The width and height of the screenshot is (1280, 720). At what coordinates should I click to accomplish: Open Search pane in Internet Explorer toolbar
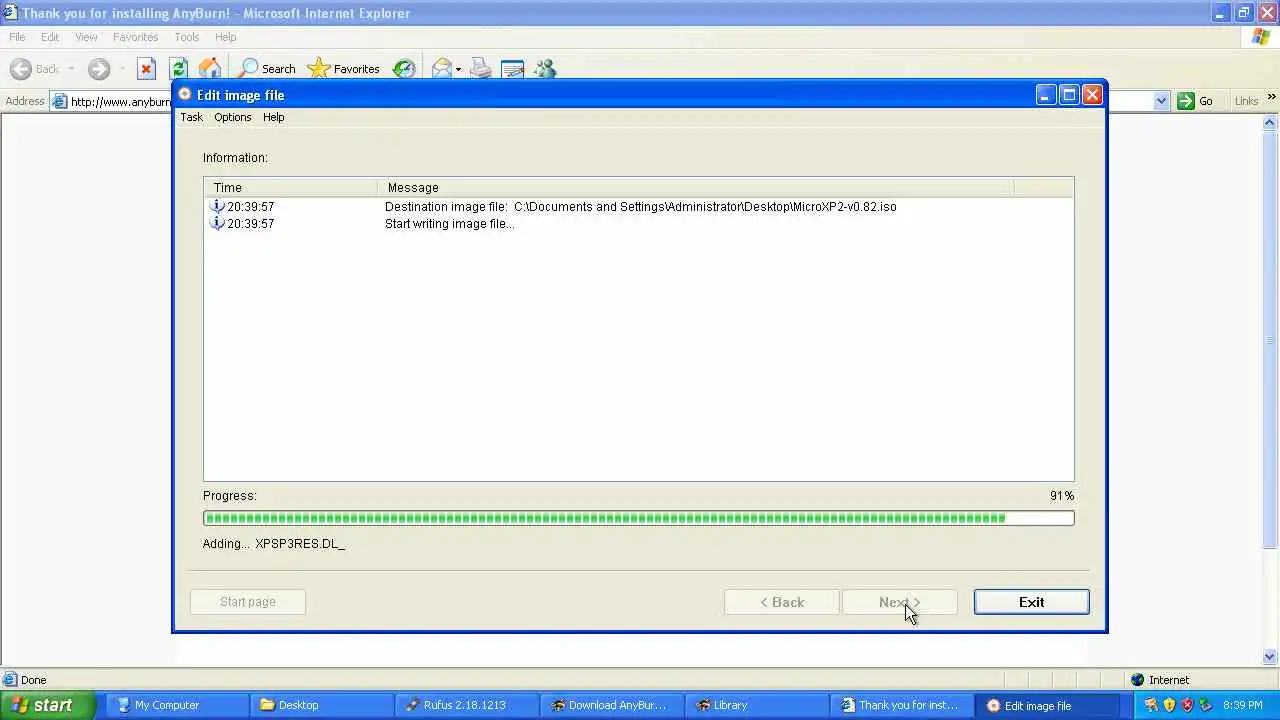click(x=267, y=69)
